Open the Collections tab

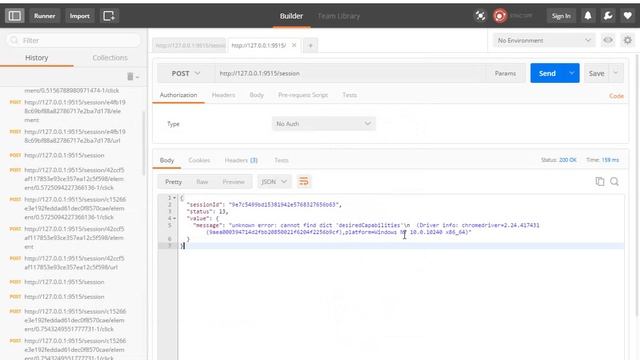click(110, 58)
